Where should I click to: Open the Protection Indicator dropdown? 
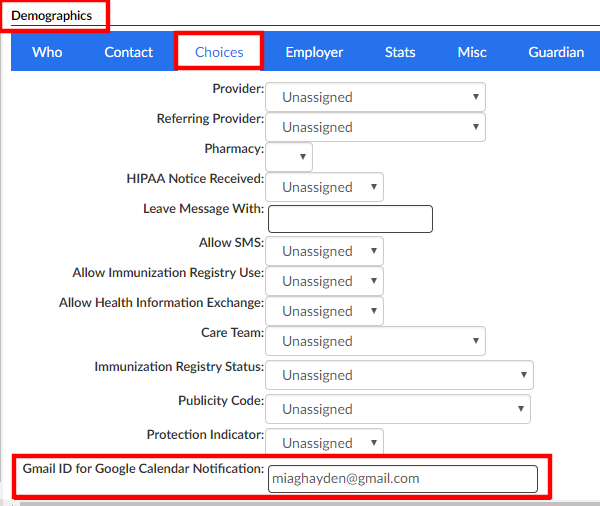(324, 442)
